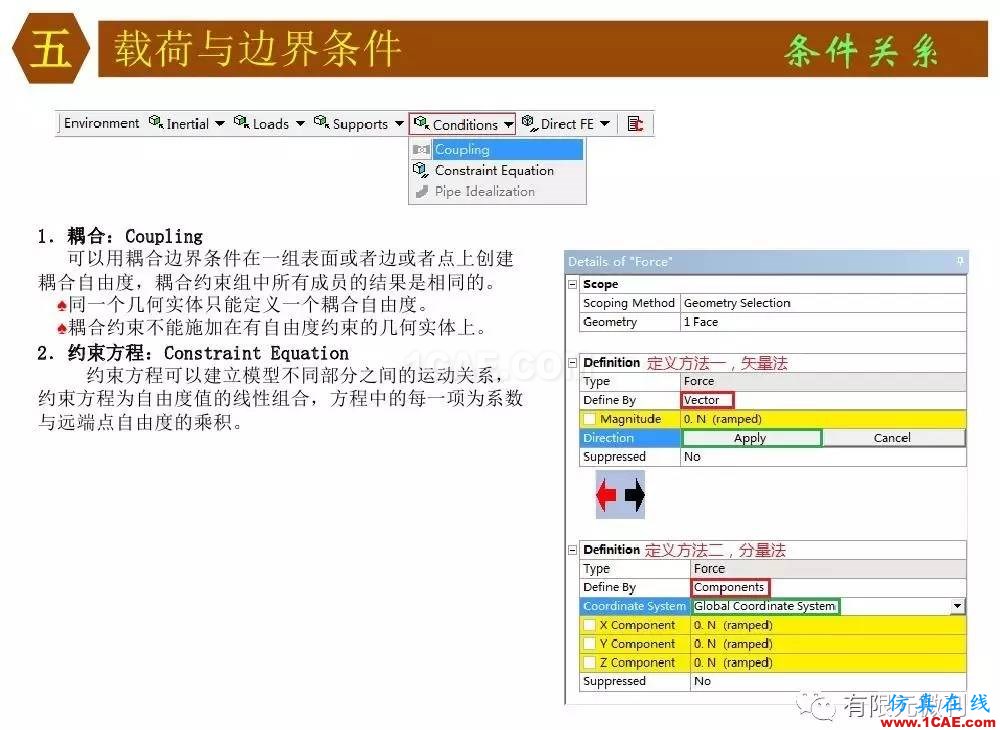Click the Geometry Selection scoping value
This screenshot has width=1000, height=730.
[x=823, y=303]
